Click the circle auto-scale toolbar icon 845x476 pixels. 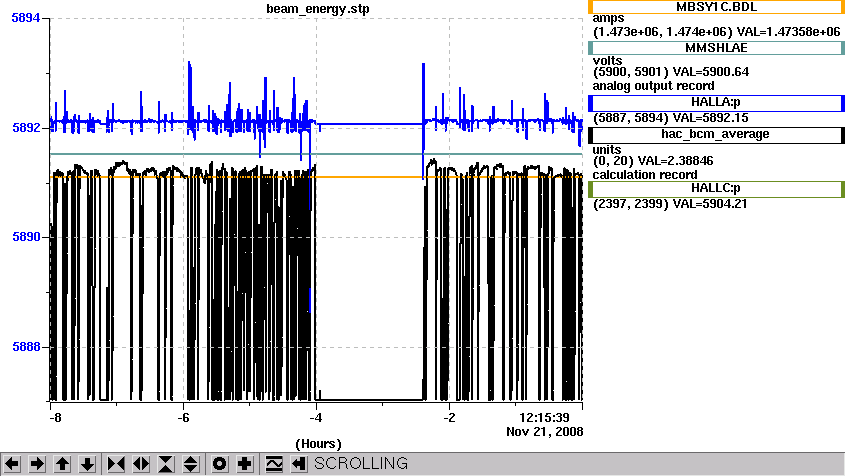click(219, 464)
